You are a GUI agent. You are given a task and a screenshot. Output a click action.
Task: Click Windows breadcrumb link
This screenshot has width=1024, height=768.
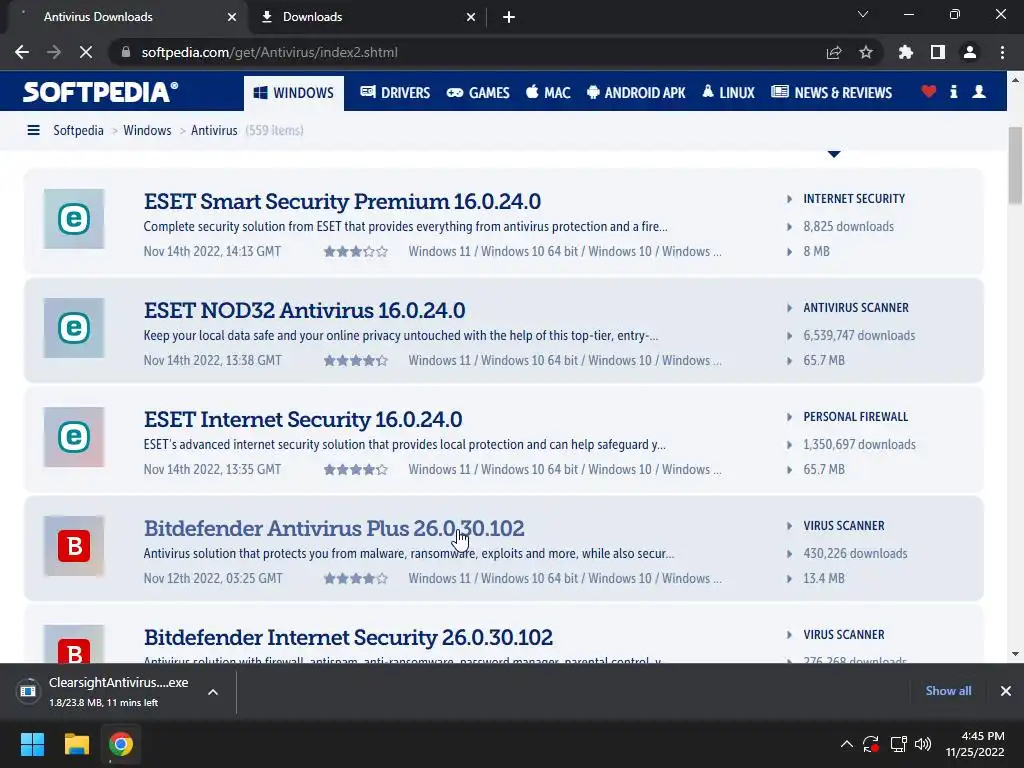click(x=147, y=130)
